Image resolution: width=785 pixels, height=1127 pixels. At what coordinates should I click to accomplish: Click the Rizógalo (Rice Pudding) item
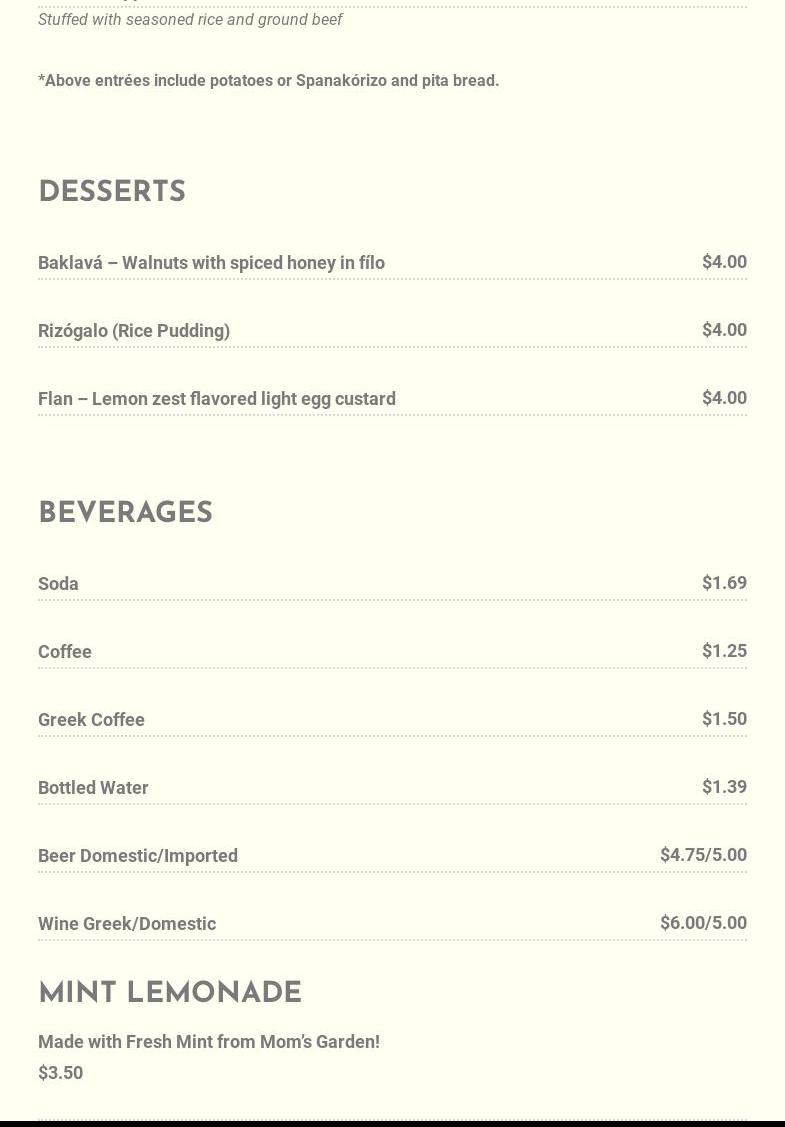tap(134, 330)
